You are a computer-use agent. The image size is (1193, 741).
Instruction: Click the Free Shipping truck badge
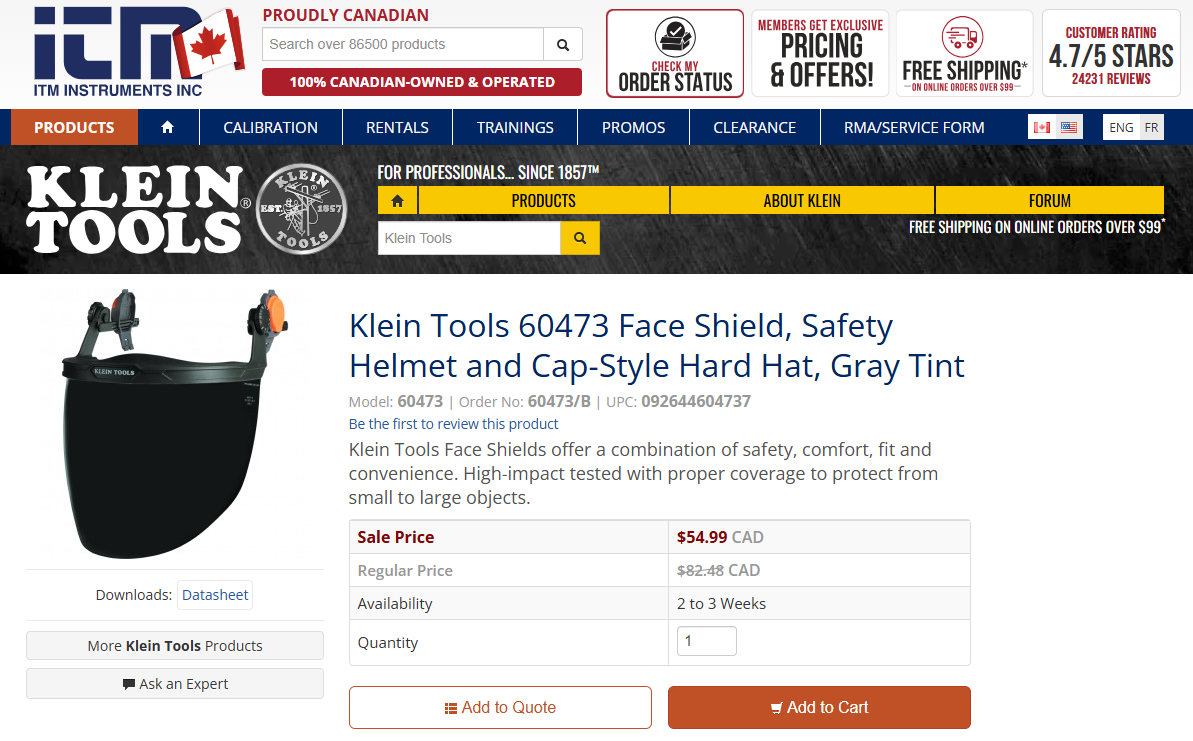coord(963,52)
